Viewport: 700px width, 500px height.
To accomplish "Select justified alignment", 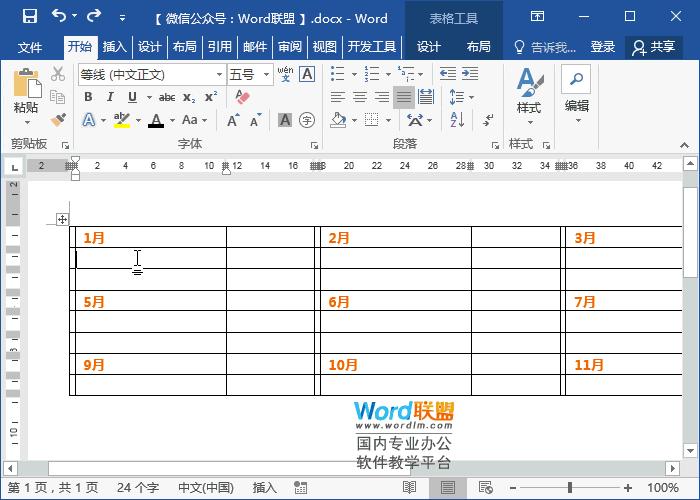I will (404, 97).
